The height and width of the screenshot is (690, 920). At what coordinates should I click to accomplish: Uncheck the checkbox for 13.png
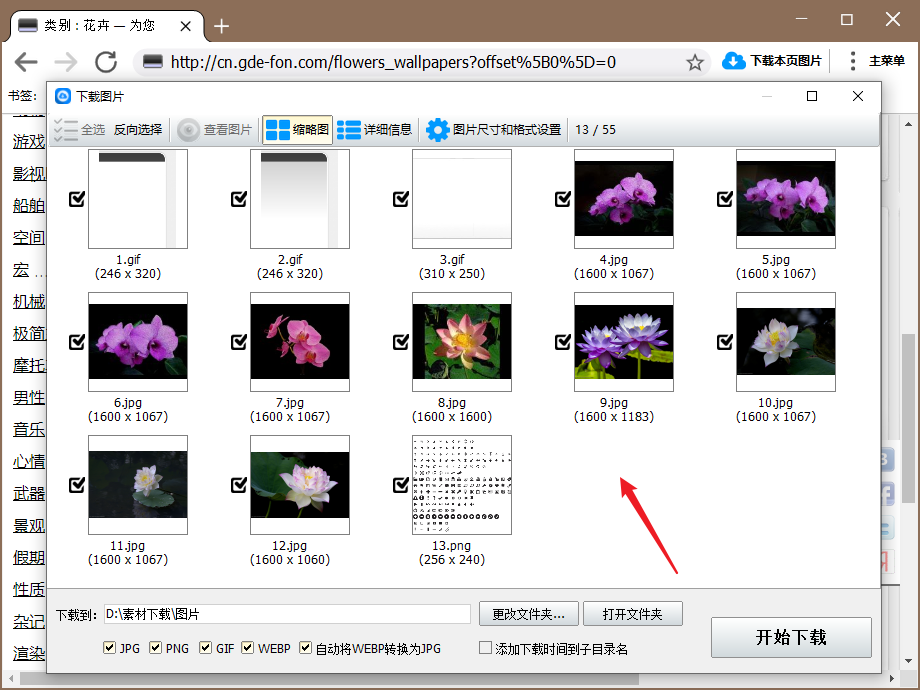pos(401,485)
